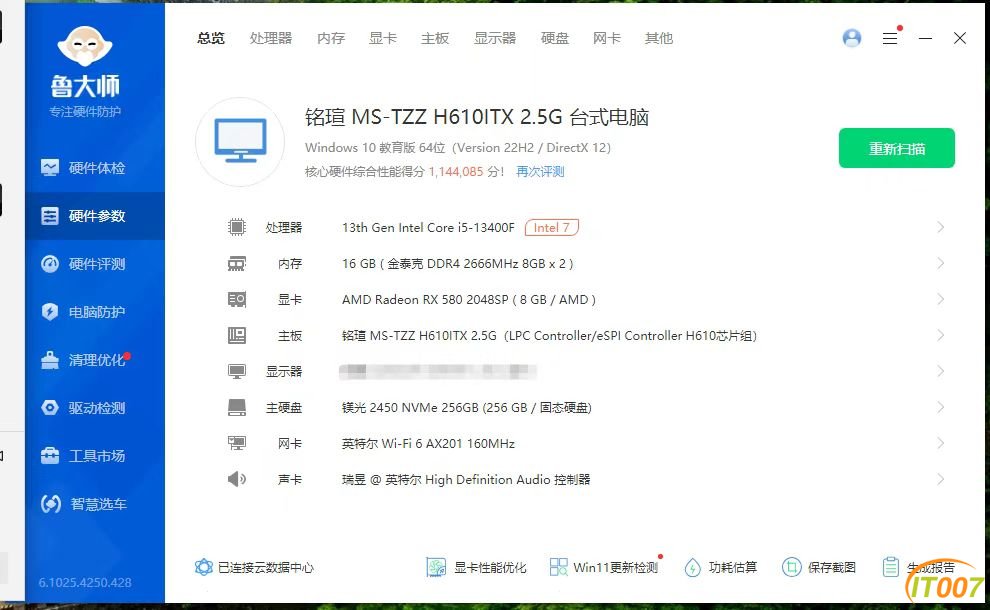The width and height of the screenshot is (990, 610).
Task: Click the green 重新扫描 button
Action: pos(897,148)
